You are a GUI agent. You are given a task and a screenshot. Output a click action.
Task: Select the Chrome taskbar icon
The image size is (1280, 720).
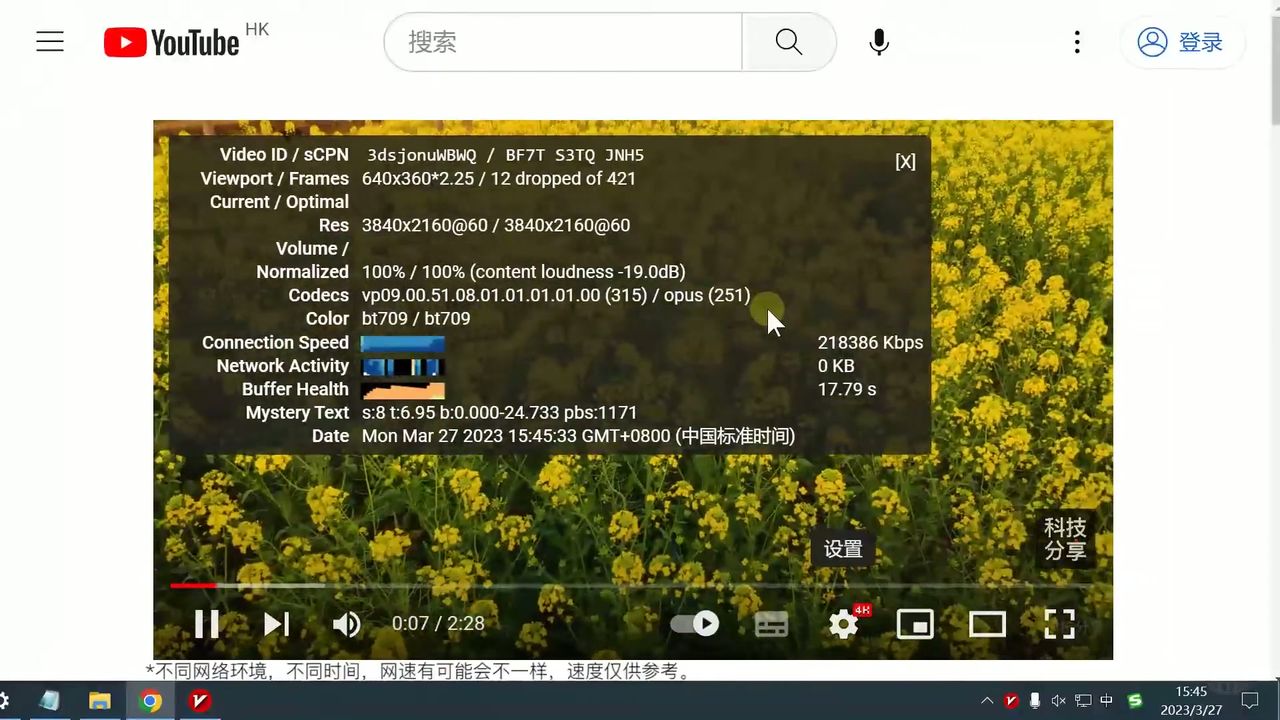(150, 701)
